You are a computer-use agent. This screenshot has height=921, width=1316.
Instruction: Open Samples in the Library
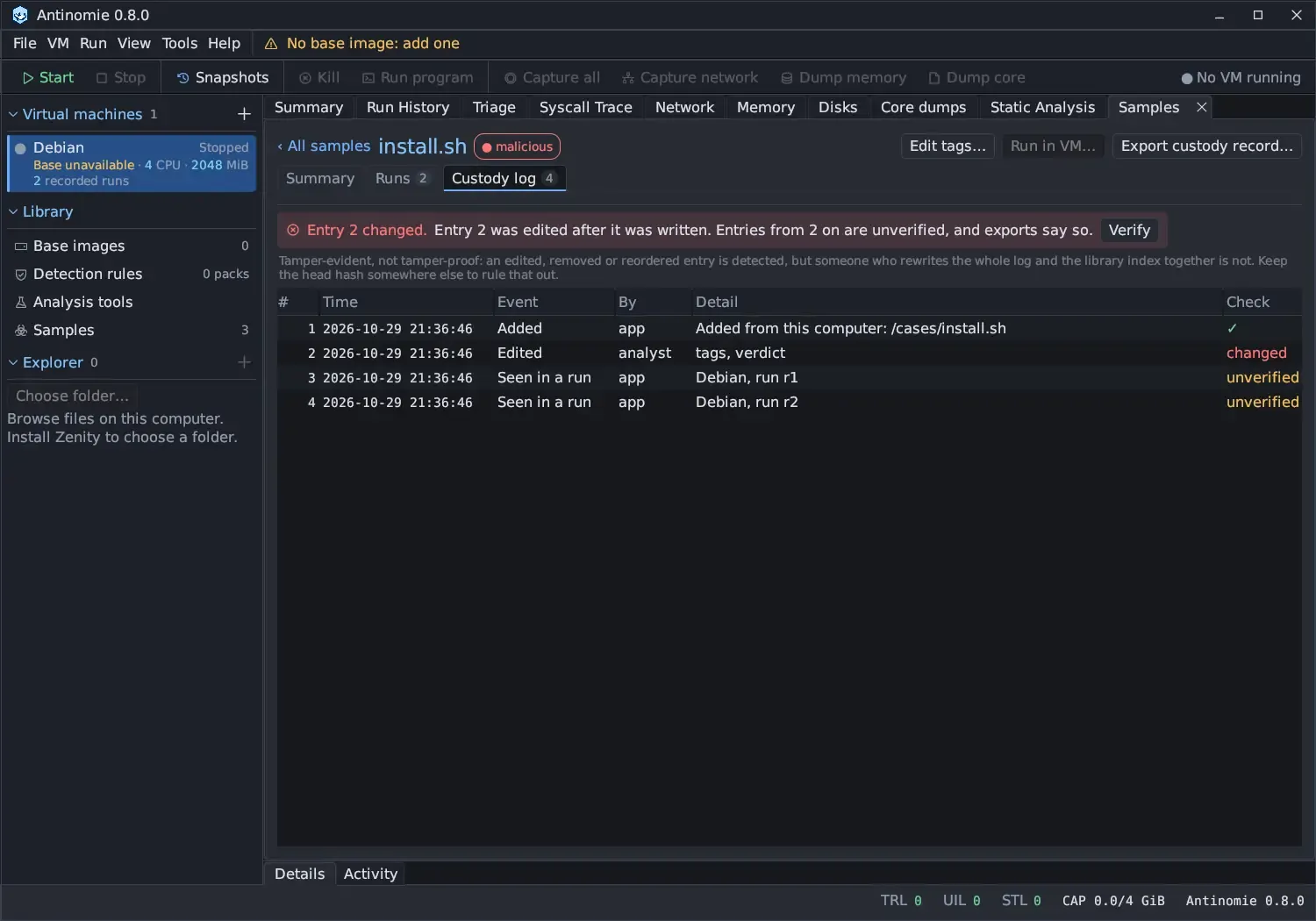pos(132,330)
